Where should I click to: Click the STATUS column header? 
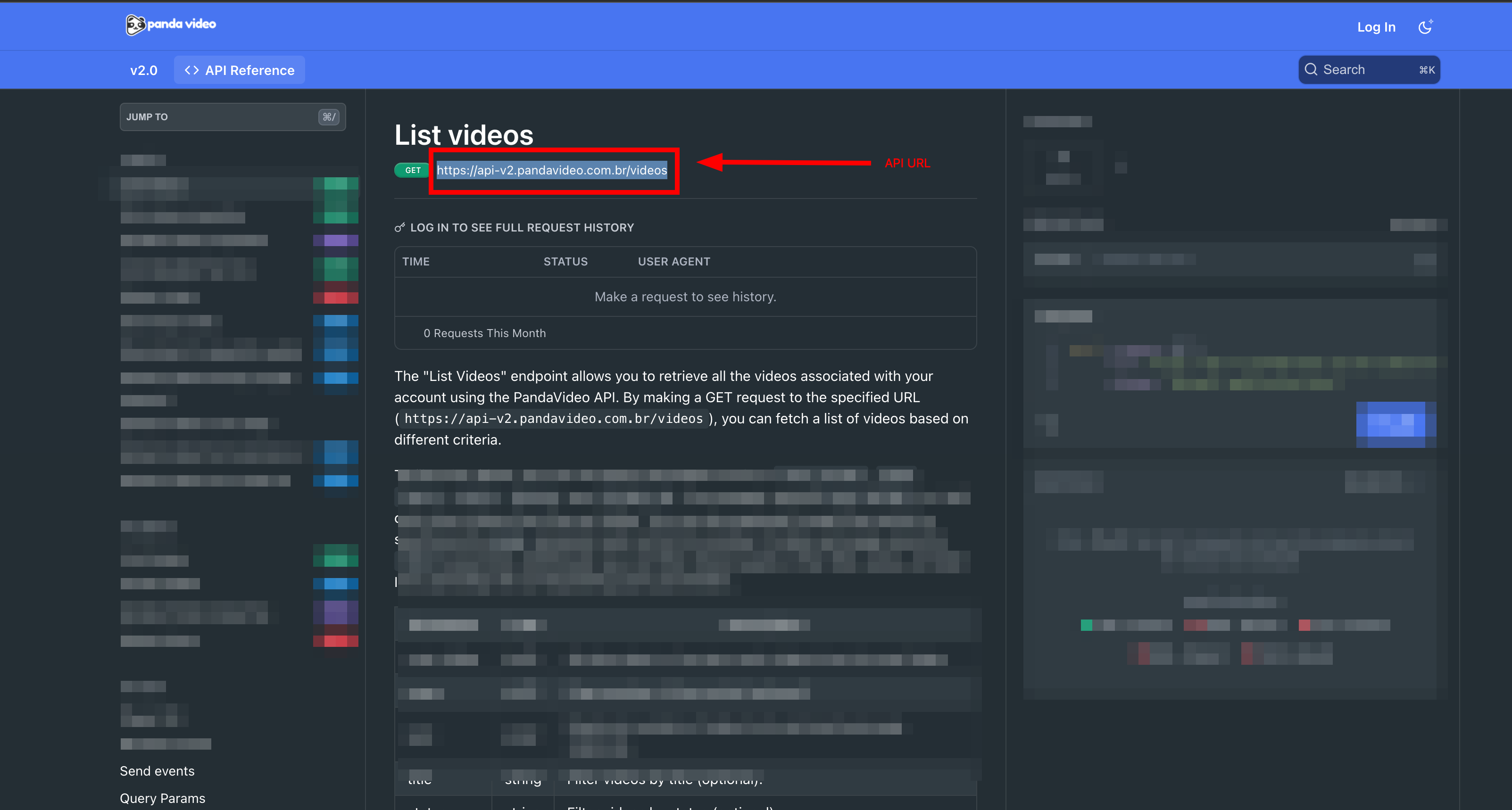[565, 262]
